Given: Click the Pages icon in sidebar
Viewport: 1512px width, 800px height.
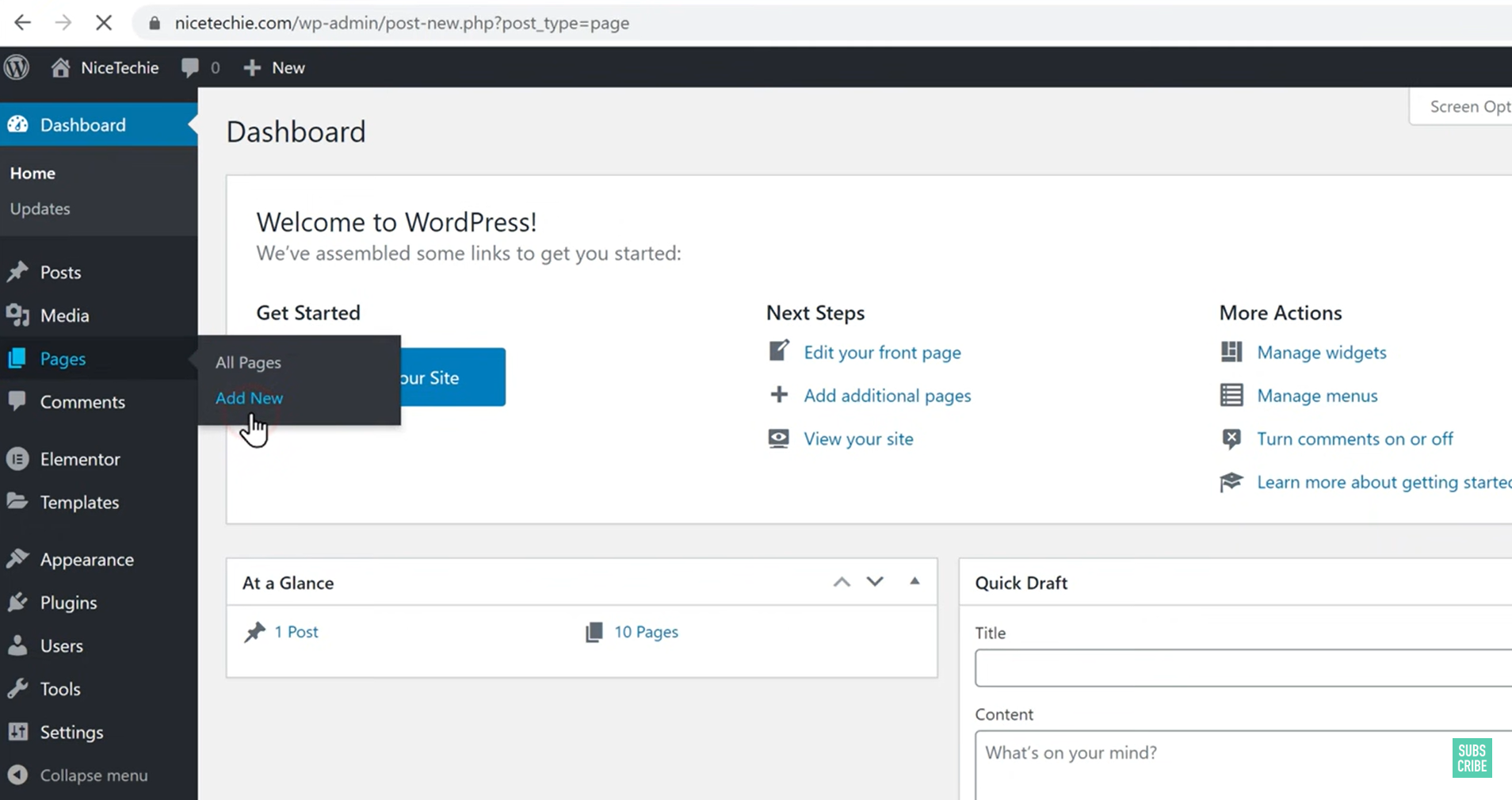Looking at the screenshot, I should tap(17, 358).
